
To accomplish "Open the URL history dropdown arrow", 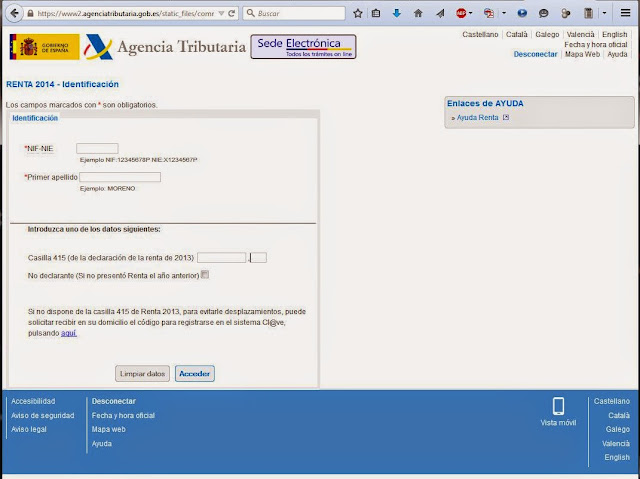I will coord(221,13).
